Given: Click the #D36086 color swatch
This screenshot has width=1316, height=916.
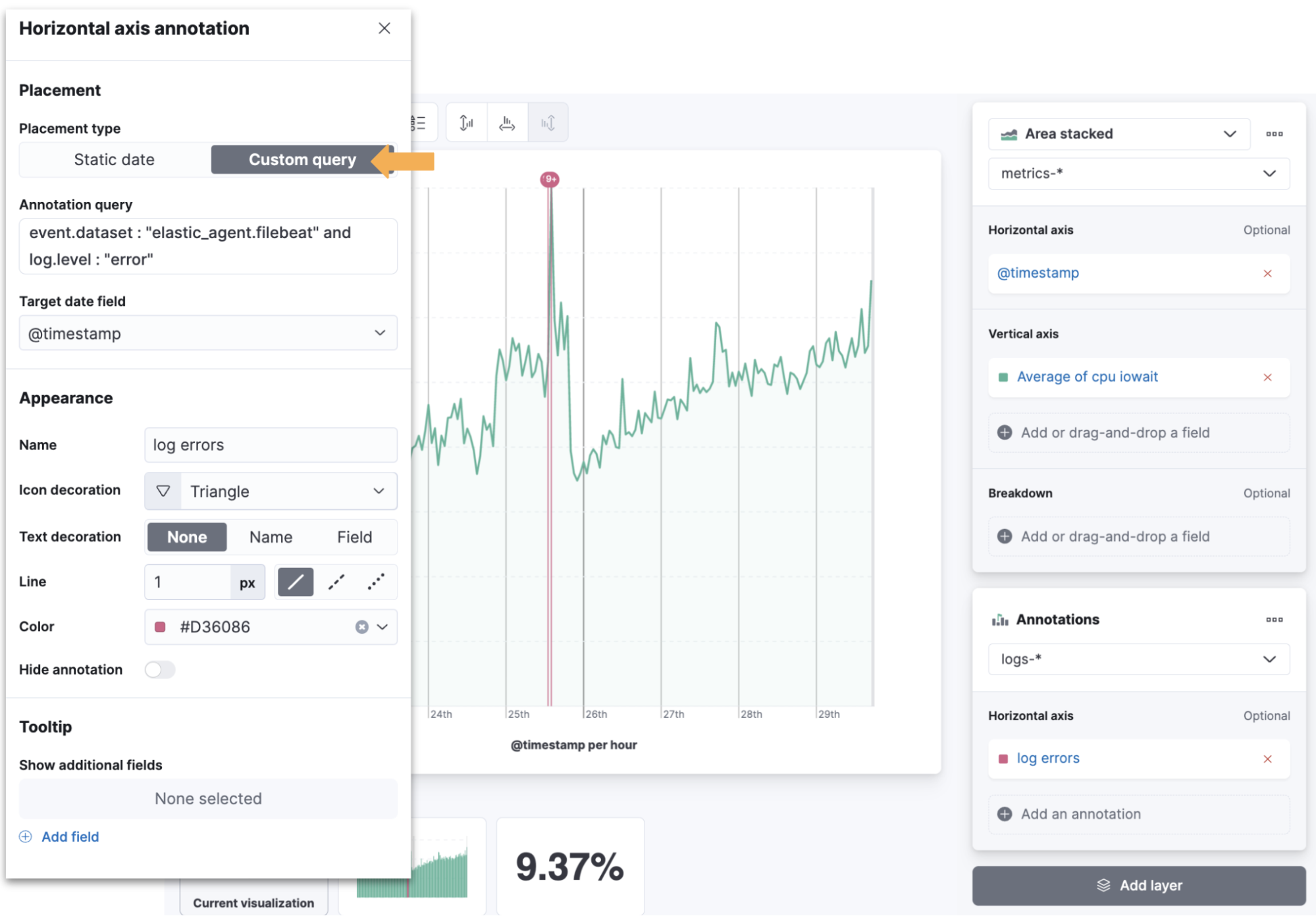Looking at the screenshot, I should coord(159,626).
